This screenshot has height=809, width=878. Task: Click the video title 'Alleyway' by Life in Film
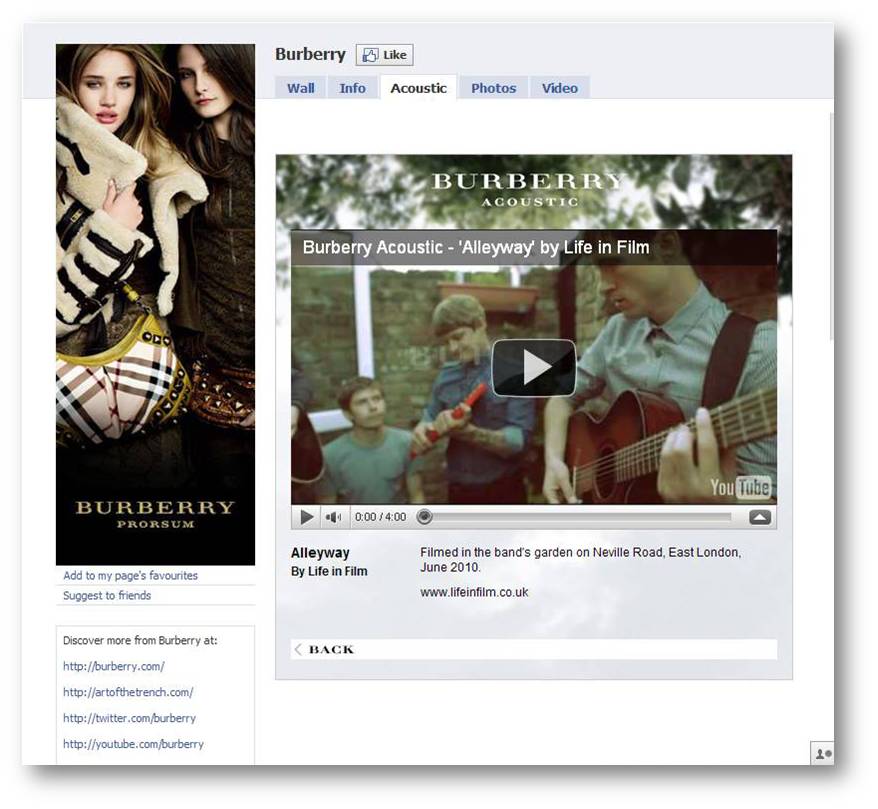tap(476, 247)
